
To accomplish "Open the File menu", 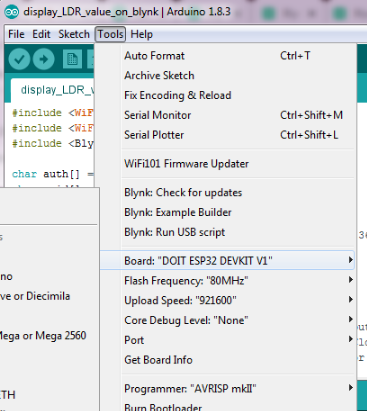I will 16,34.
